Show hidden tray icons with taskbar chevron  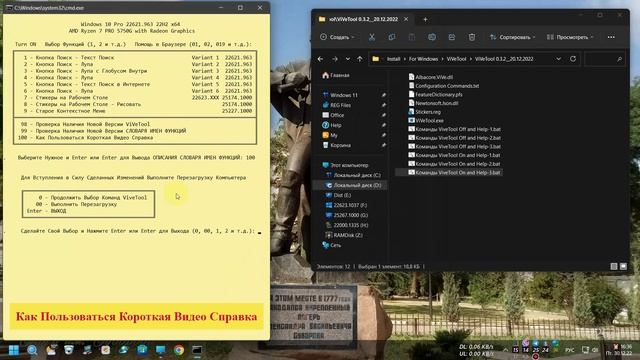[x=506, y=350]
